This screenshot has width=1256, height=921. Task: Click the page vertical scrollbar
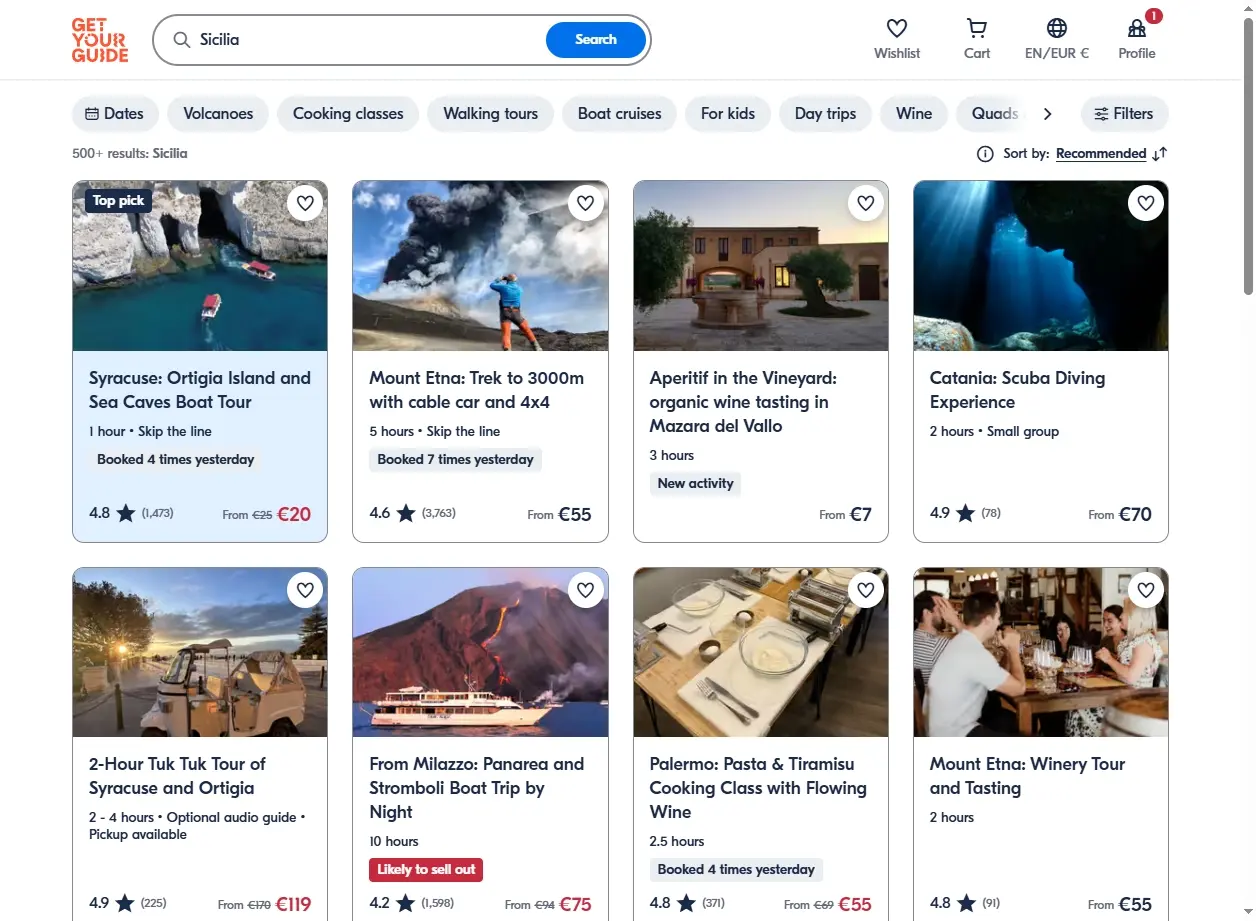click(1248, 155)
